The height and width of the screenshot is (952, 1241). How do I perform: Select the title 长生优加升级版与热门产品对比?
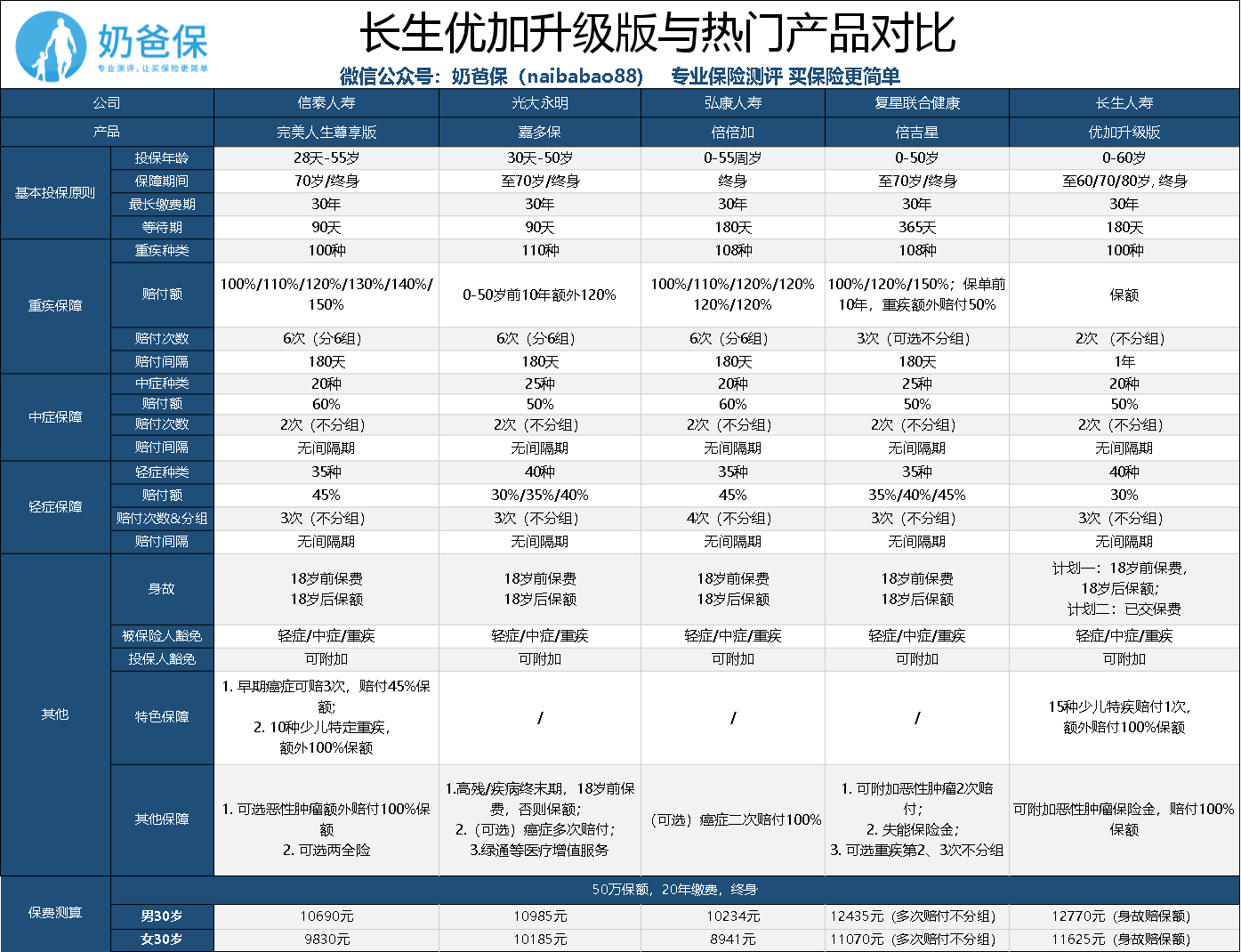point(657,33)
